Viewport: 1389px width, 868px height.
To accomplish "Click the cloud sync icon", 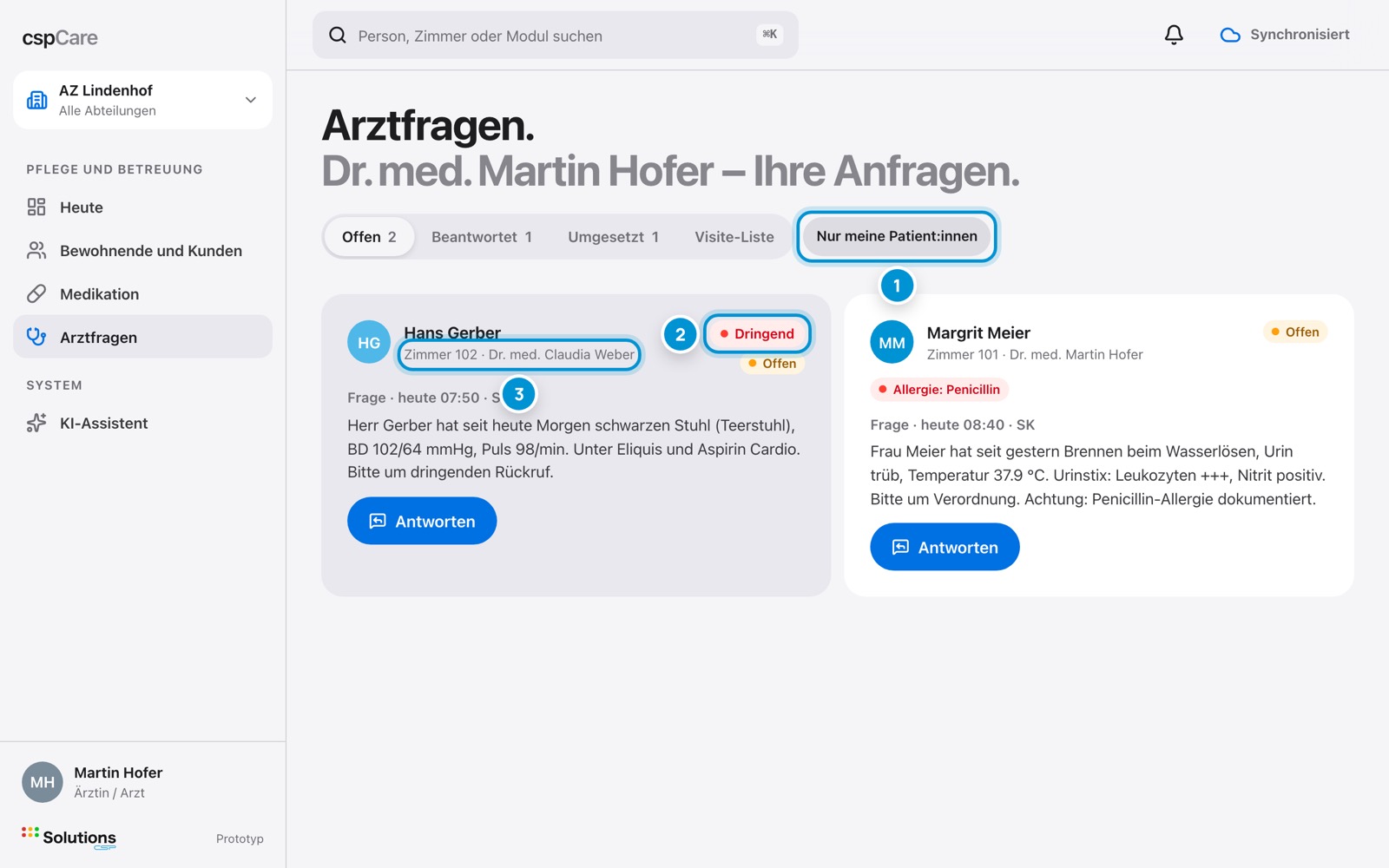I will 1230,35.
